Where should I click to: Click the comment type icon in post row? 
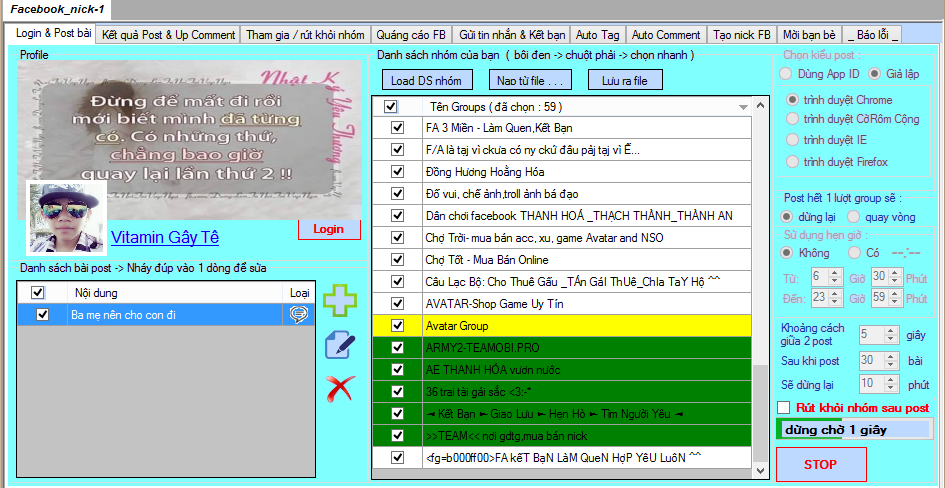click(x=299, y=314)
